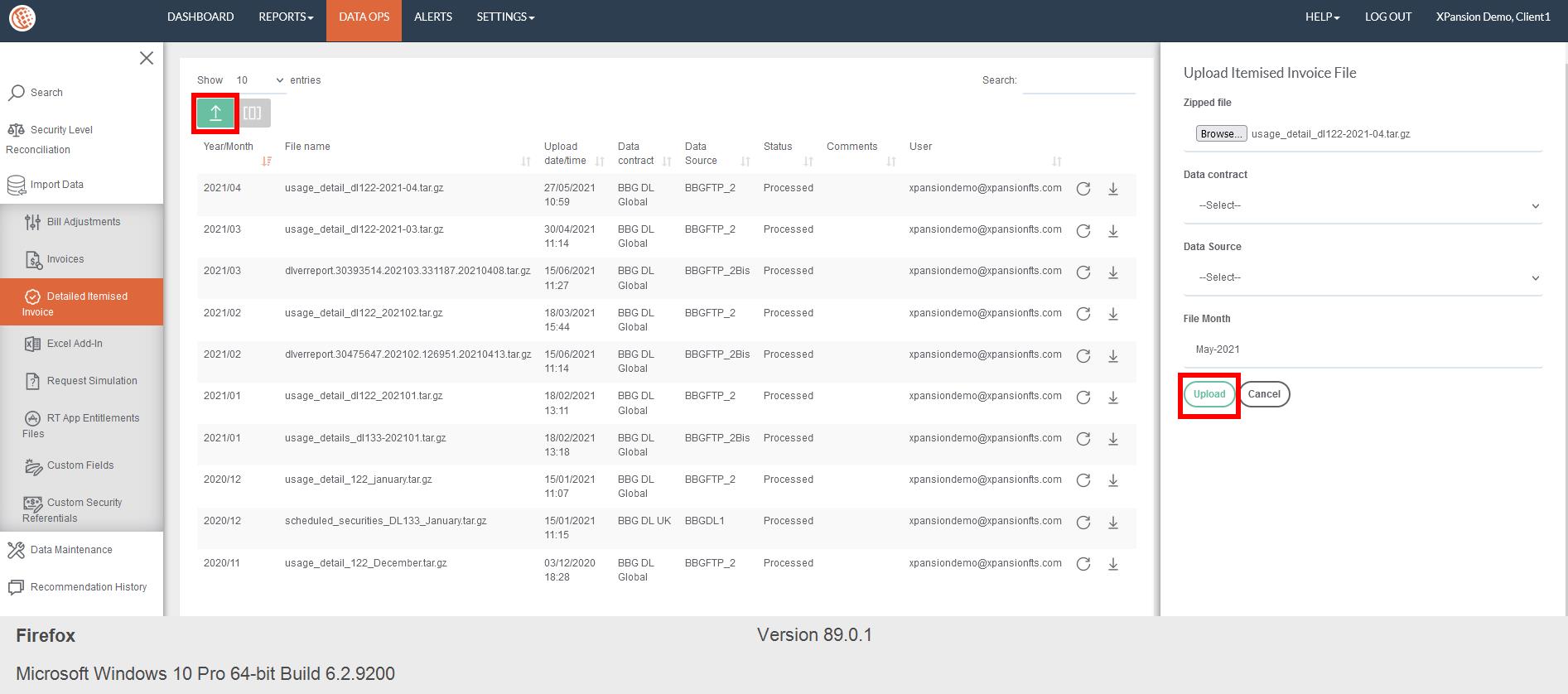Click the column visibility icon beside upload
This screenshot has width=1568, height=694.
(253, 113)
